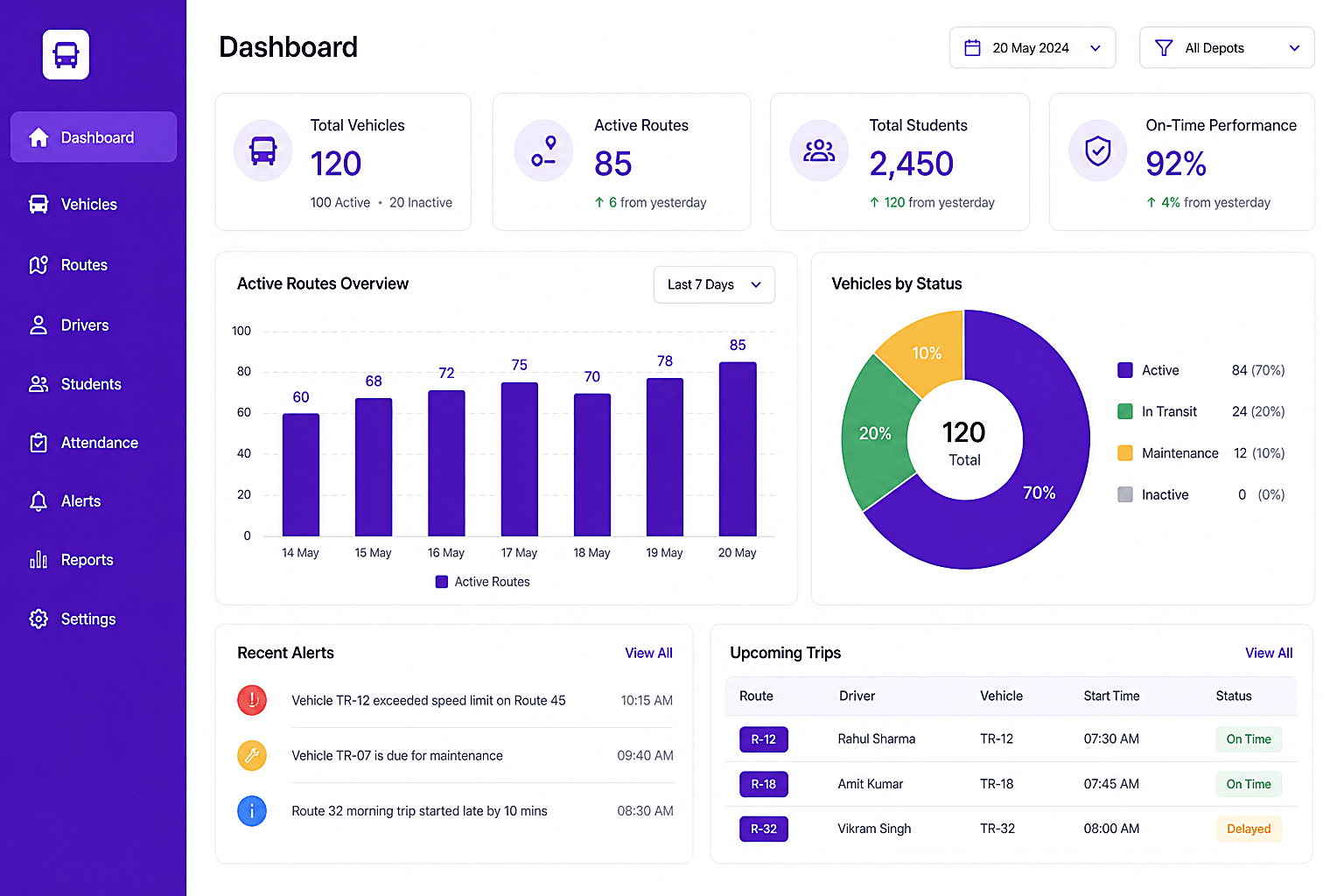
Task: Click the Total Vehicles bus icon
Action: [263, 150]
